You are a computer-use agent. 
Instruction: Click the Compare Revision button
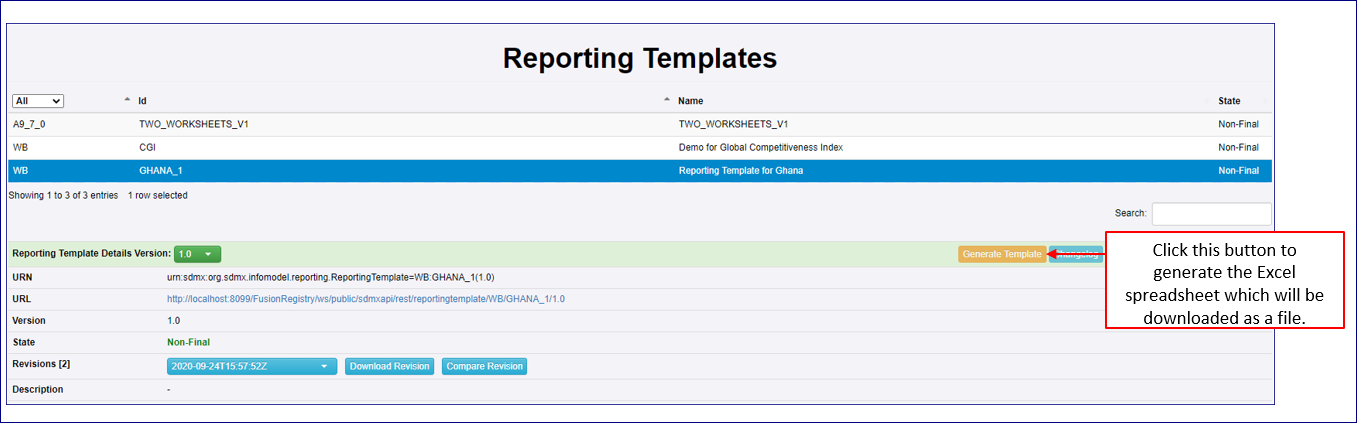[x=484, y=366]
